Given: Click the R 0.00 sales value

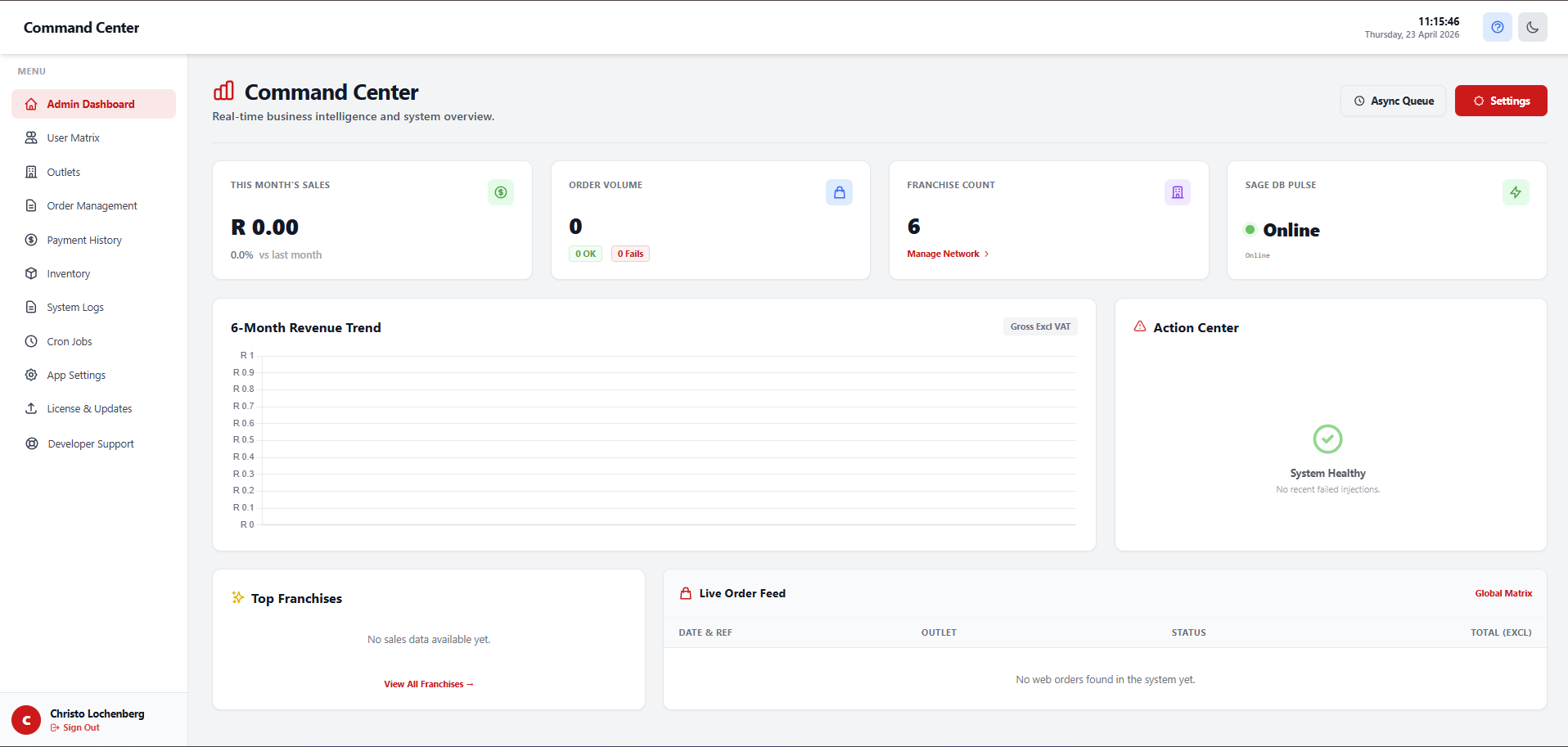Looking at the screenshot, I should coord(264,227).
